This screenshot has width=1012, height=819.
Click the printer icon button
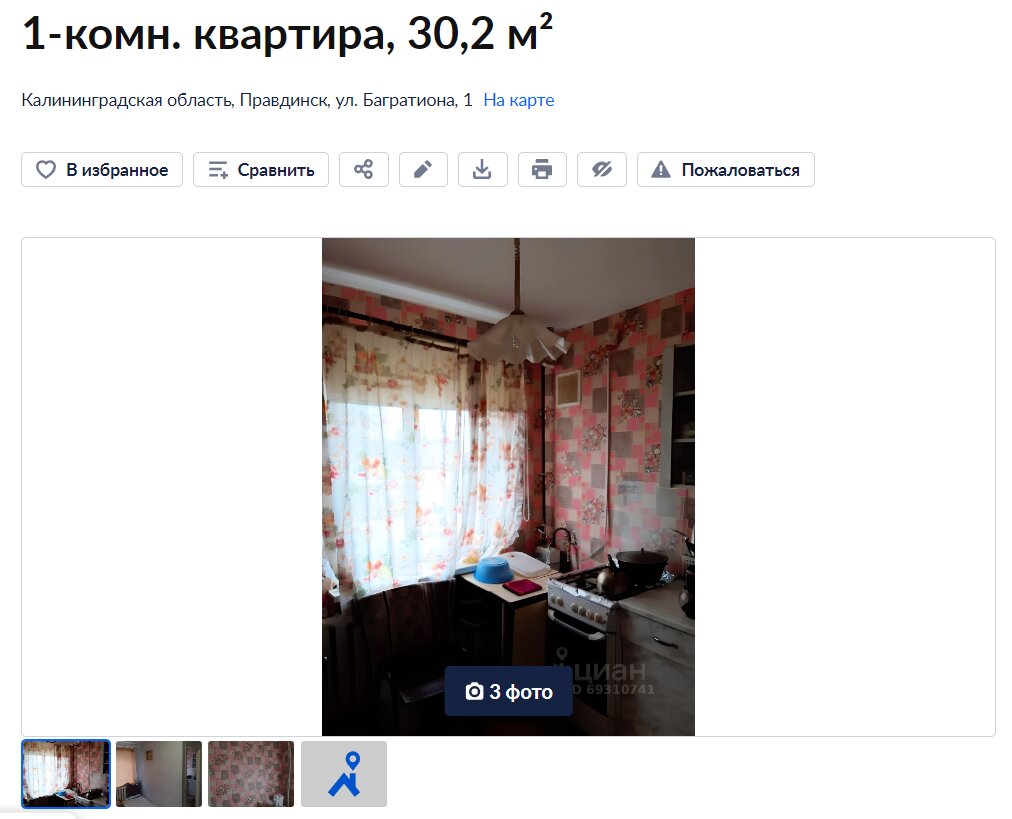tap(542, 170)
